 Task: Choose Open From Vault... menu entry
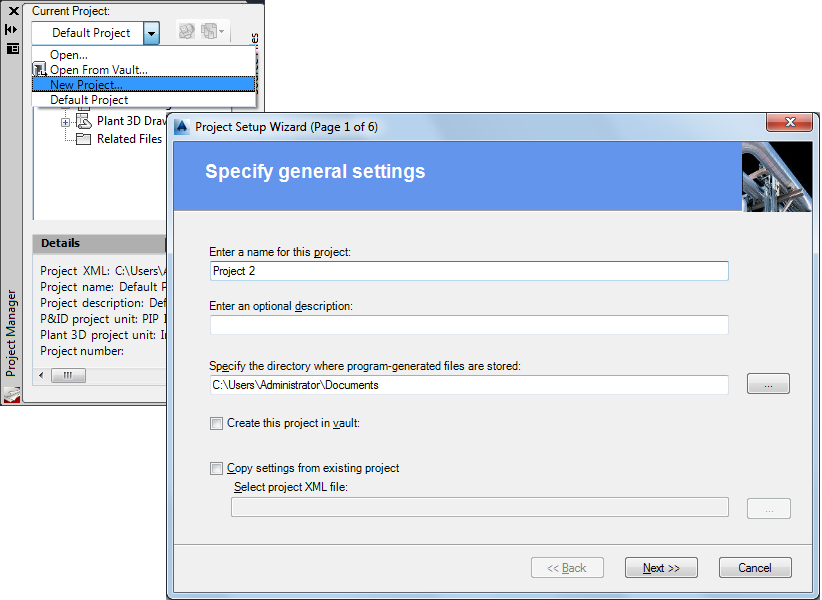tap(144, 70)
